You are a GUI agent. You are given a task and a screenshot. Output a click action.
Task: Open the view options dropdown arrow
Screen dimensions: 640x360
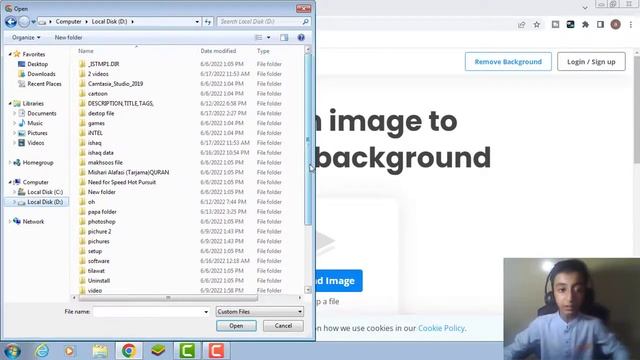pos(269,38)
